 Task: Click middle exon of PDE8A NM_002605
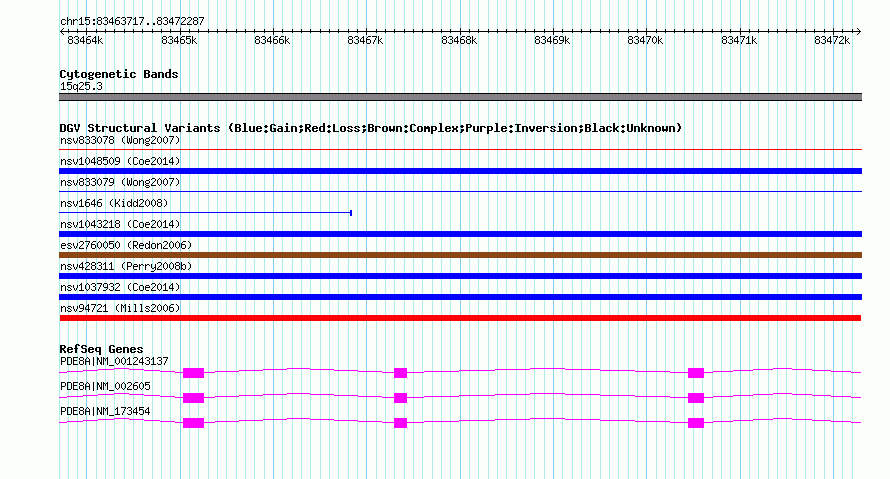[x=401, y=398]
